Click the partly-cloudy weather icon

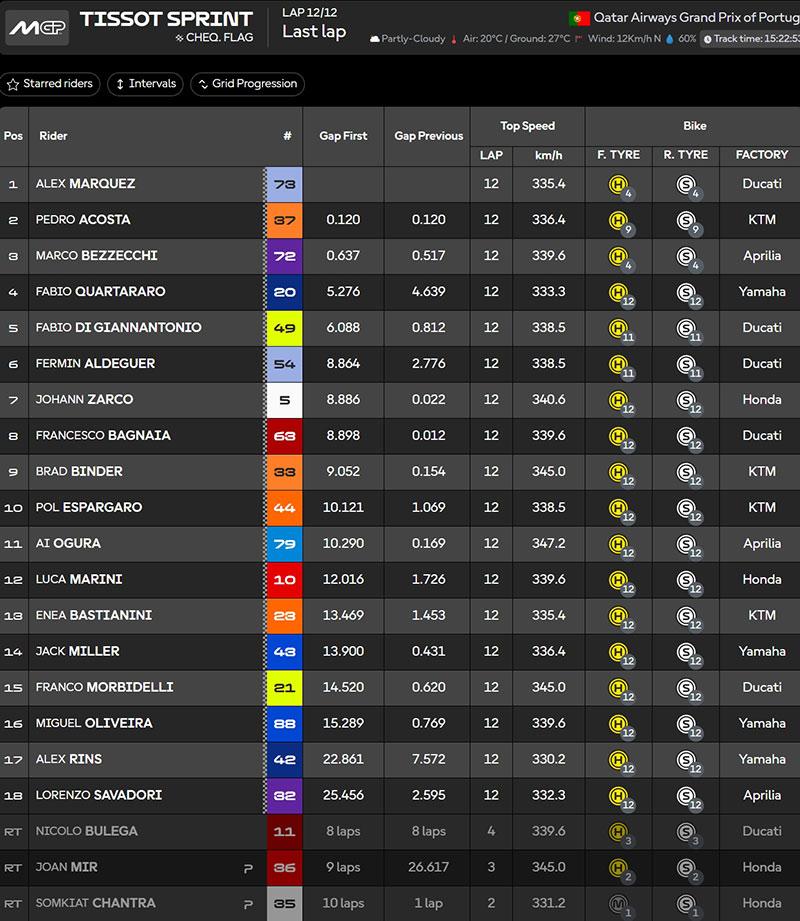375,39
